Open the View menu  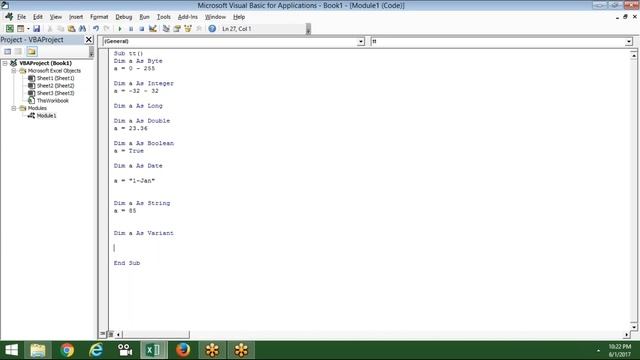tap(56, 17)
